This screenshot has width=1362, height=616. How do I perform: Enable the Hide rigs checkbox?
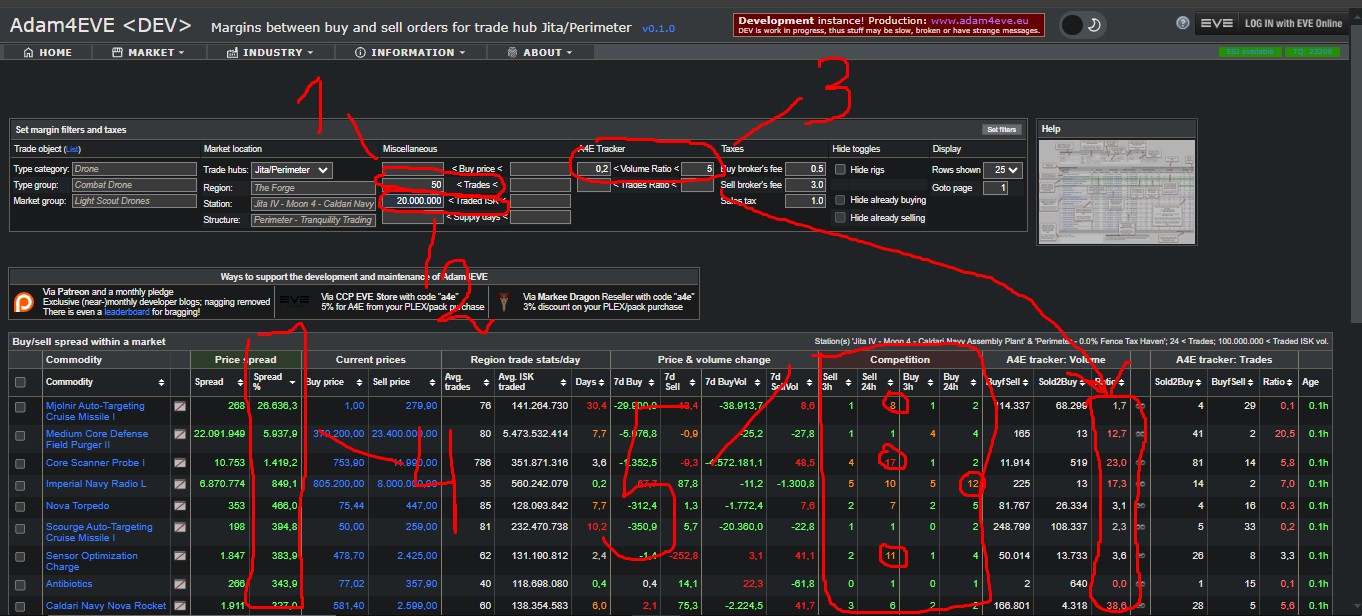(841, 170)
